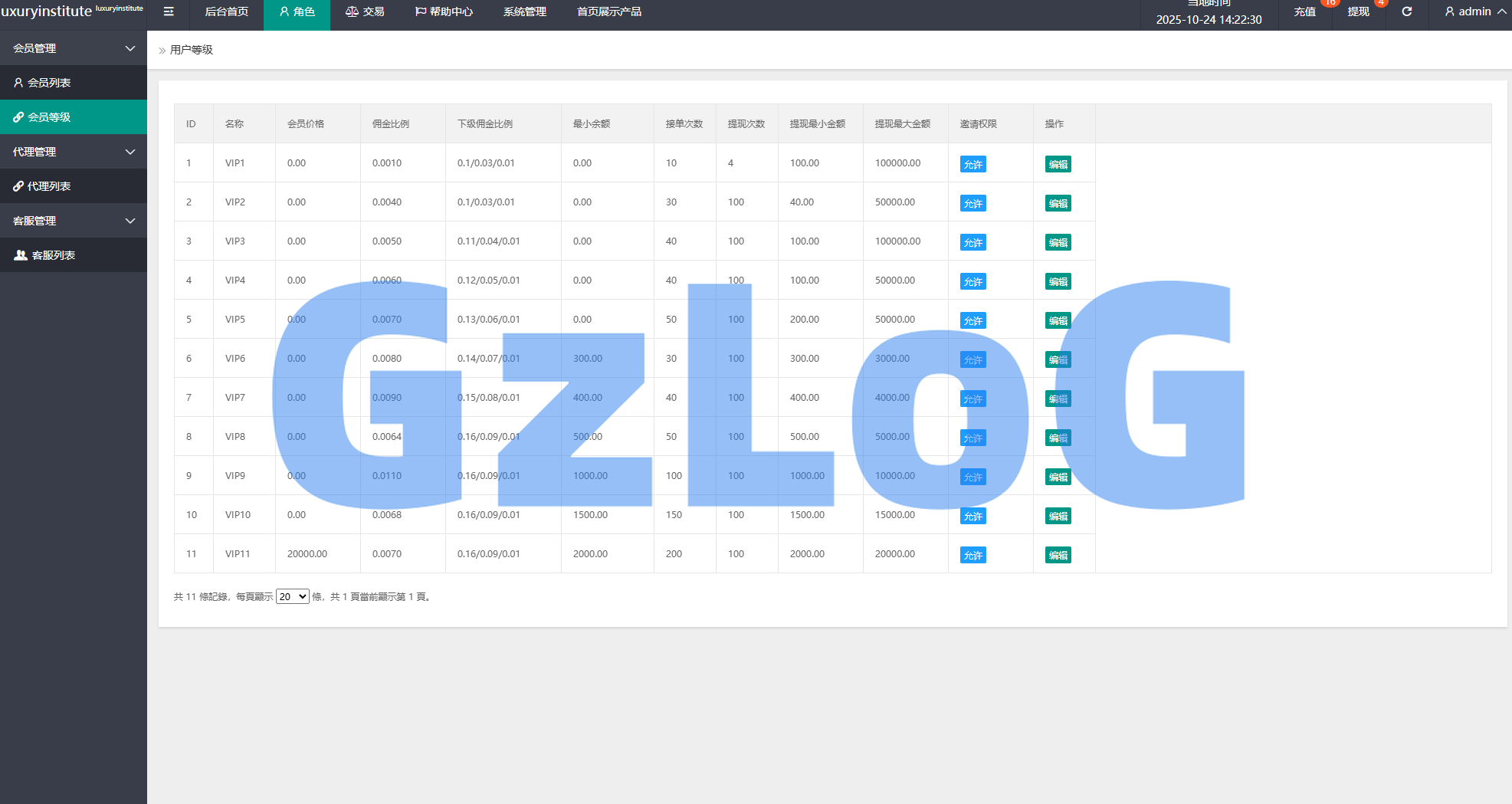The image size is (1512, 804).
Task: Open 系统管理 top menu
Action: (x=524, y=11)
